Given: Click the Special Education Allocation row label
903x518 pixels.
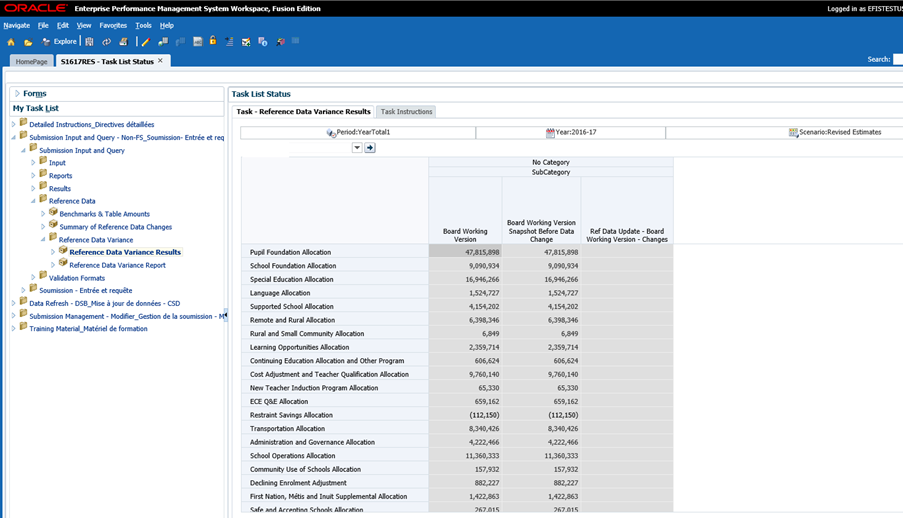Looking at the screenshot, I should (x=291, y=279).
